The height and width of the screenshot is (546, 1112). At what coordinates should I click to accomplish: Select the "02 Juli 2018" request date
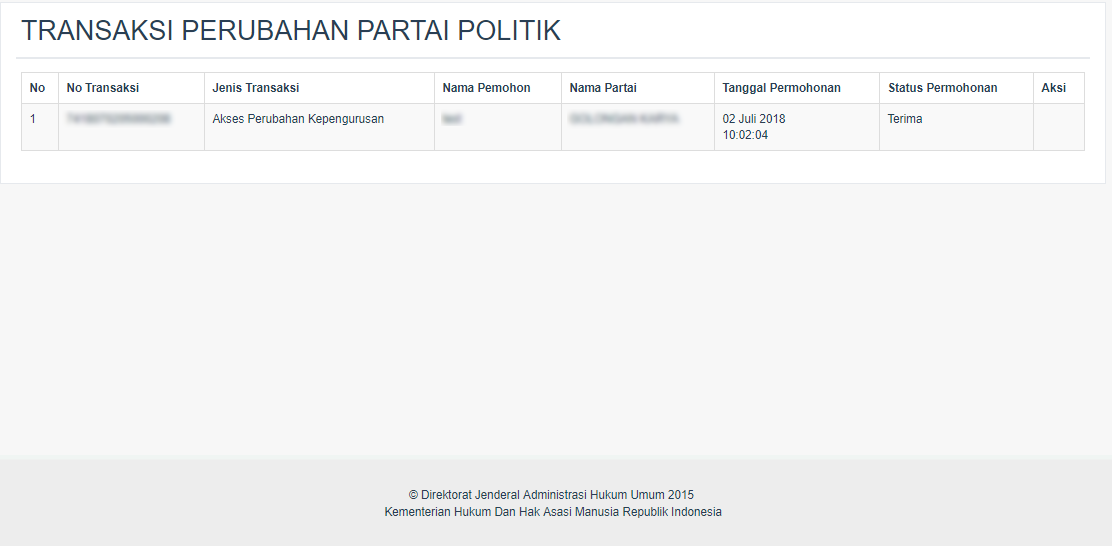pyautogui.click(x=754, y=119)
